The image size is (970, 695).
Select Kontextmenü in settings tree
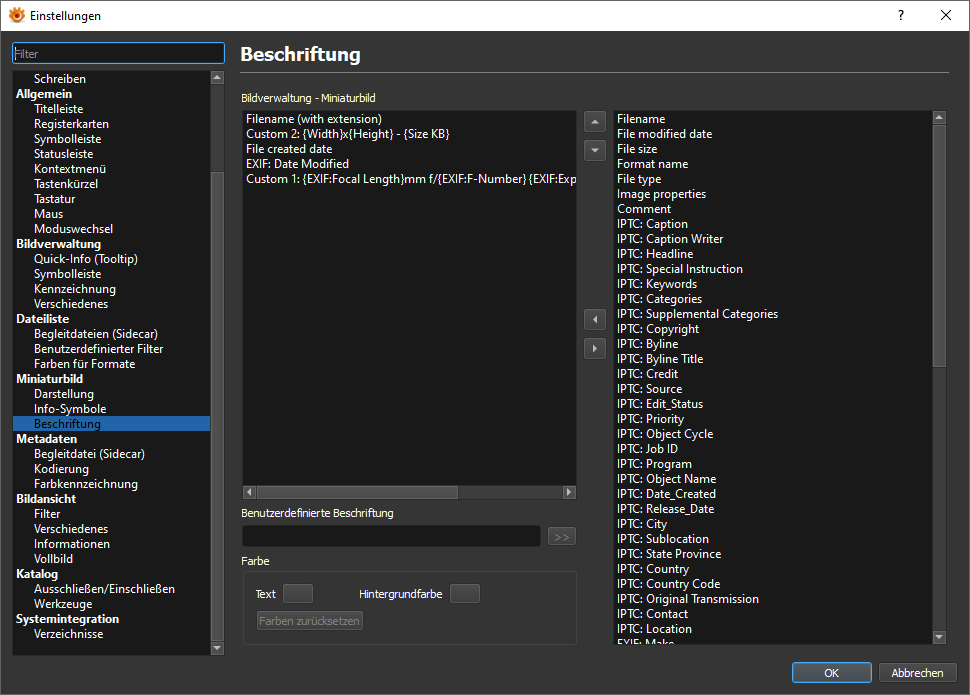[70, 169]
